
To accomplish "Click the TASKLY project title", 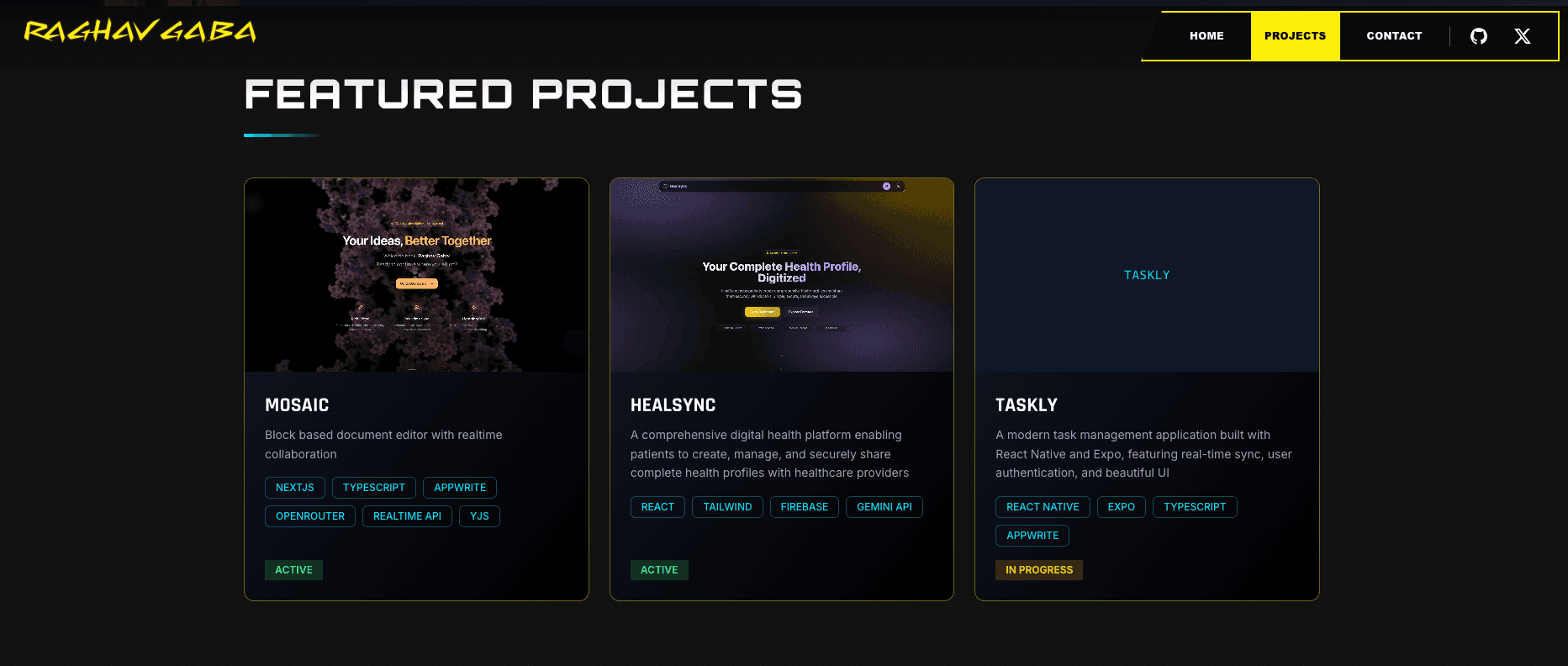I will coord(1026,405).
